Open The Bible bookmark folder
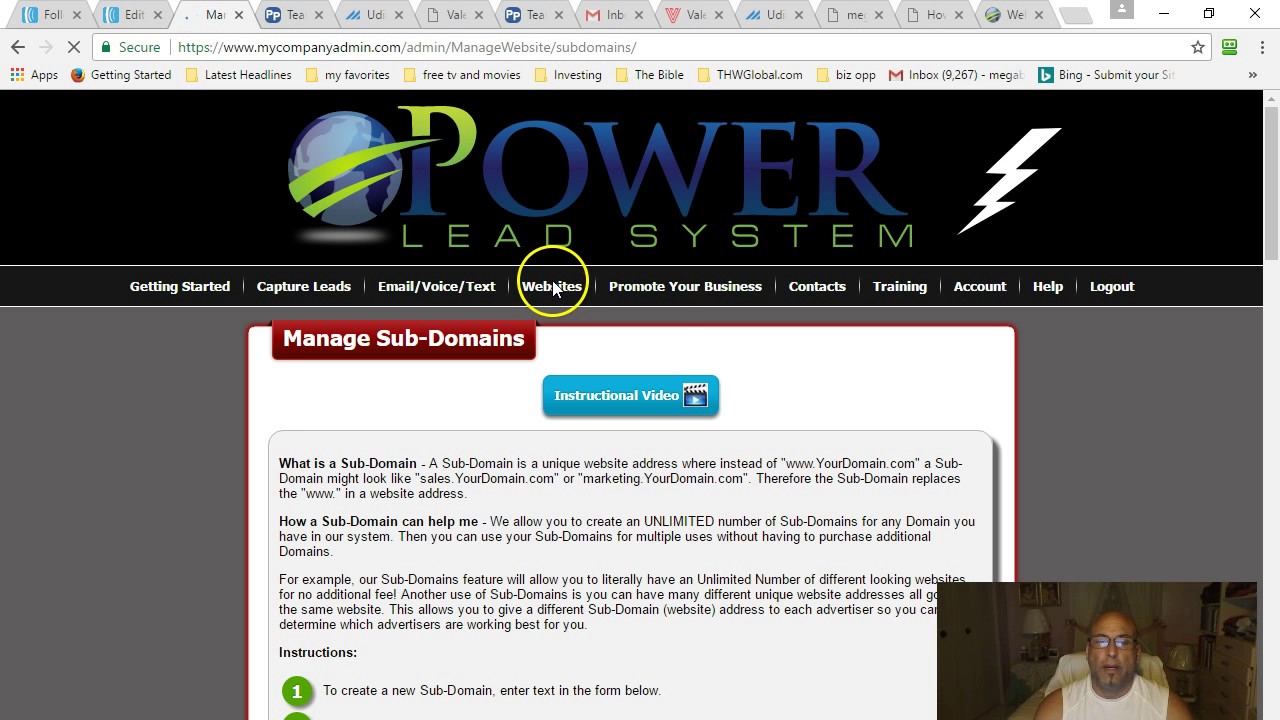 point(649,75)
